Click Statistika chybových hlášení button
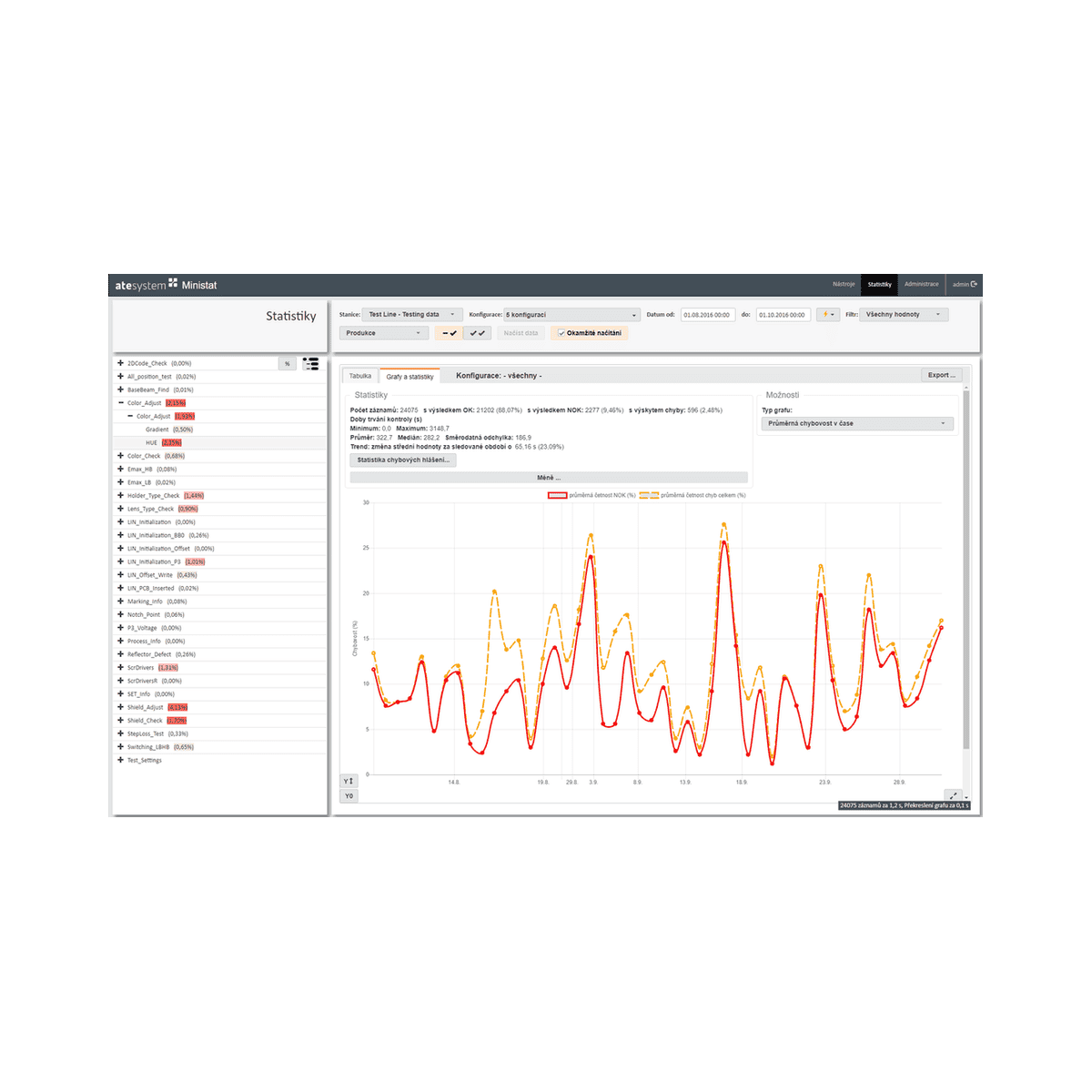 [403, 460]
